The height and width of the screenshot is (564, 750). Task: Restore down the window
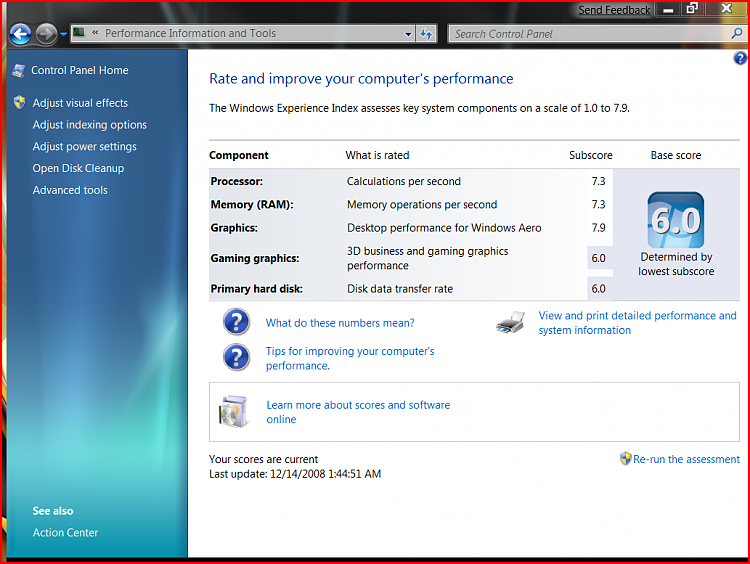click(x=692, y=9)
